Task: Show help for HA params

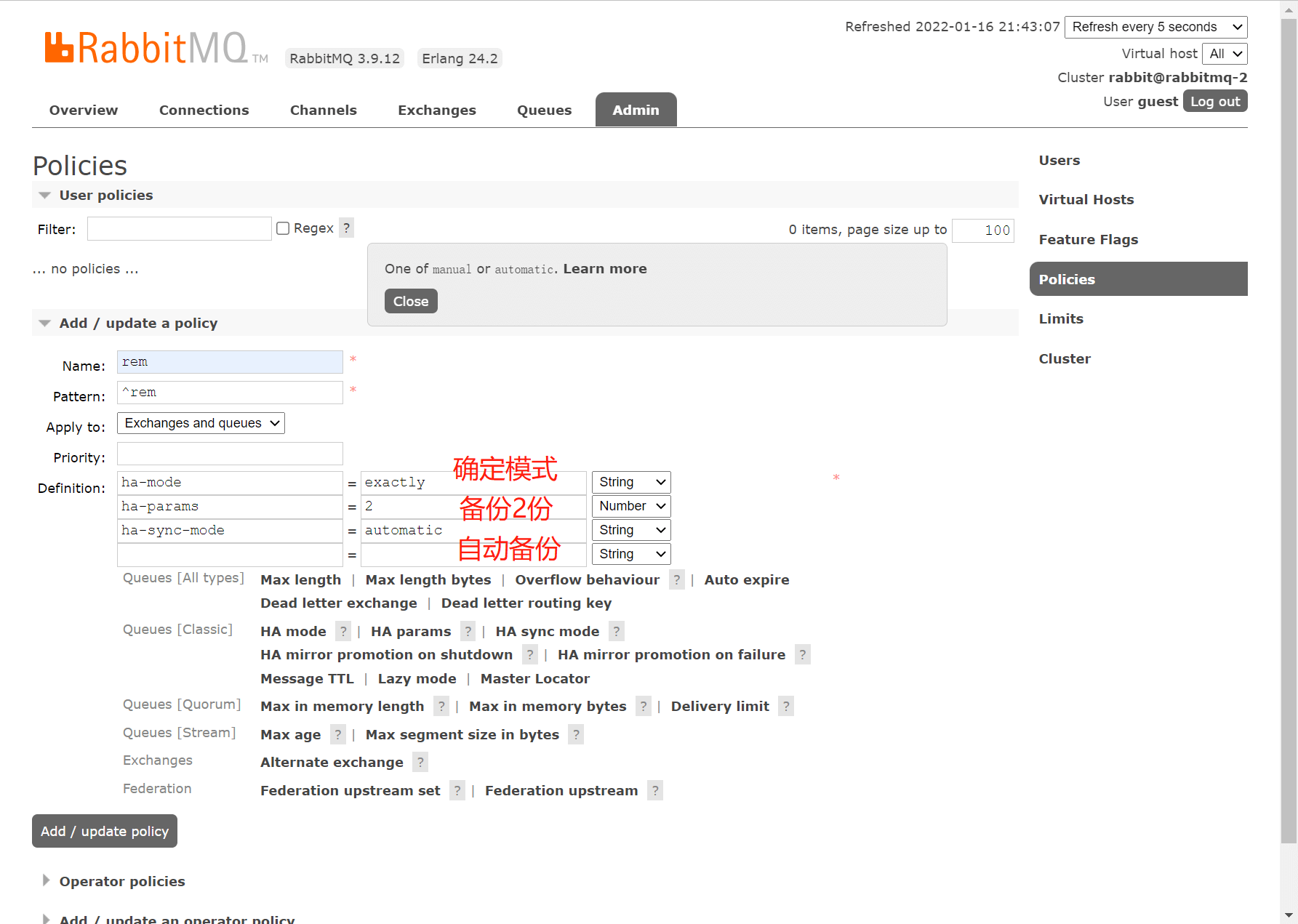Action: pos(468,632)
